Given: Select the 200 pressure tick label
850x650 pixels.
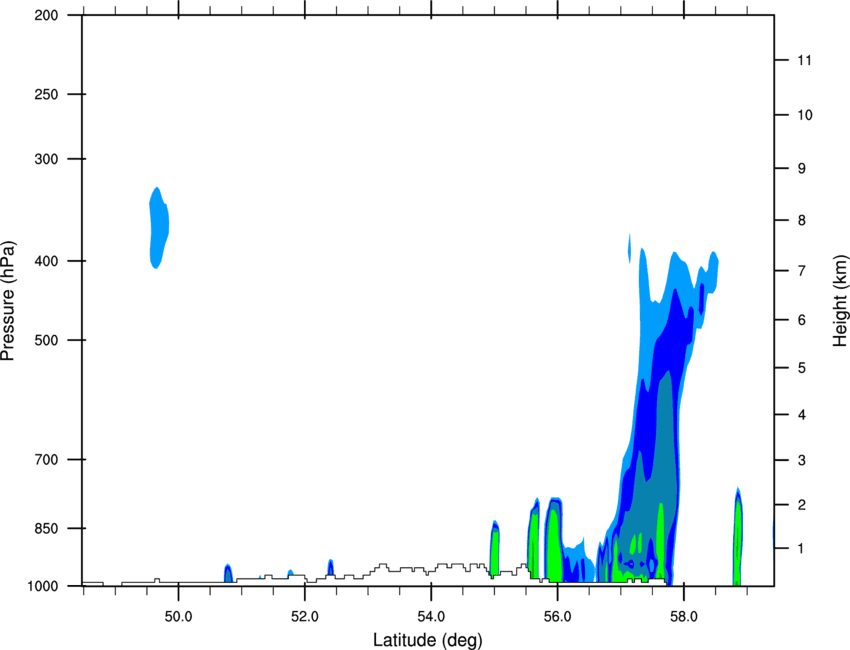Looking at the screenshot, I should pyautogui.click(x=46, y=16).
